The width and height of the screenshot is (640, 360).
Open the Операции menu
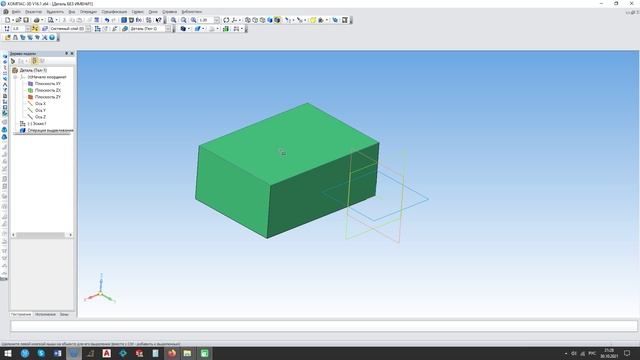pos(89,12)
